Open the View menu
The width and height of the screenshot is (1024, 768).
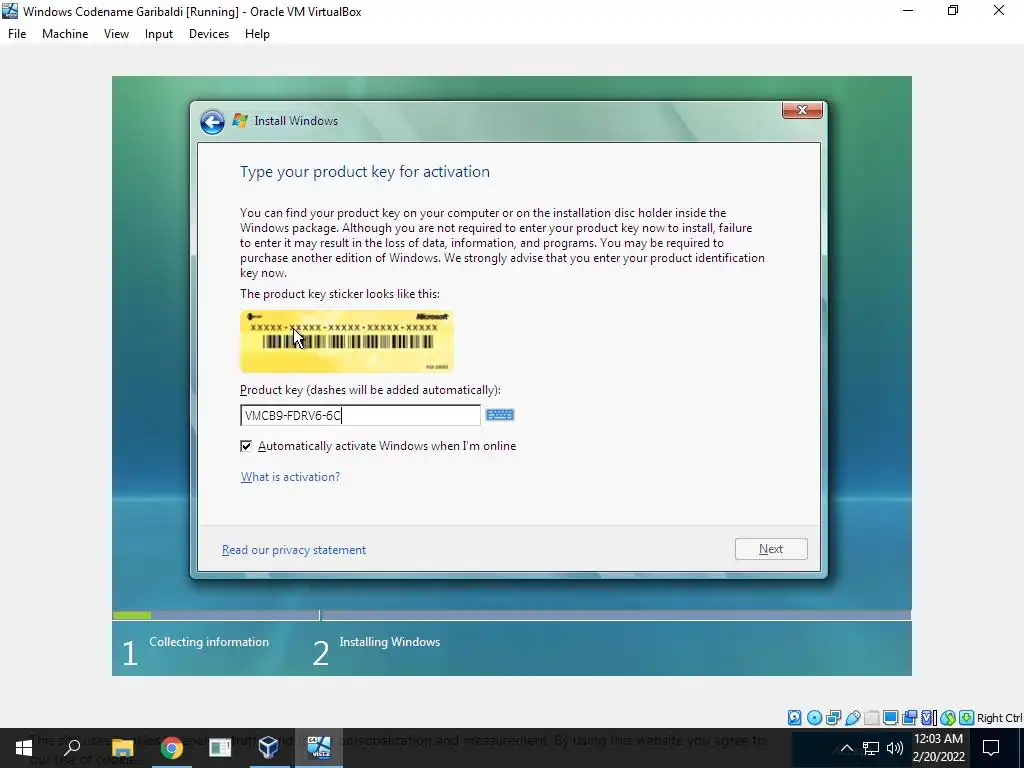(116, 34)
